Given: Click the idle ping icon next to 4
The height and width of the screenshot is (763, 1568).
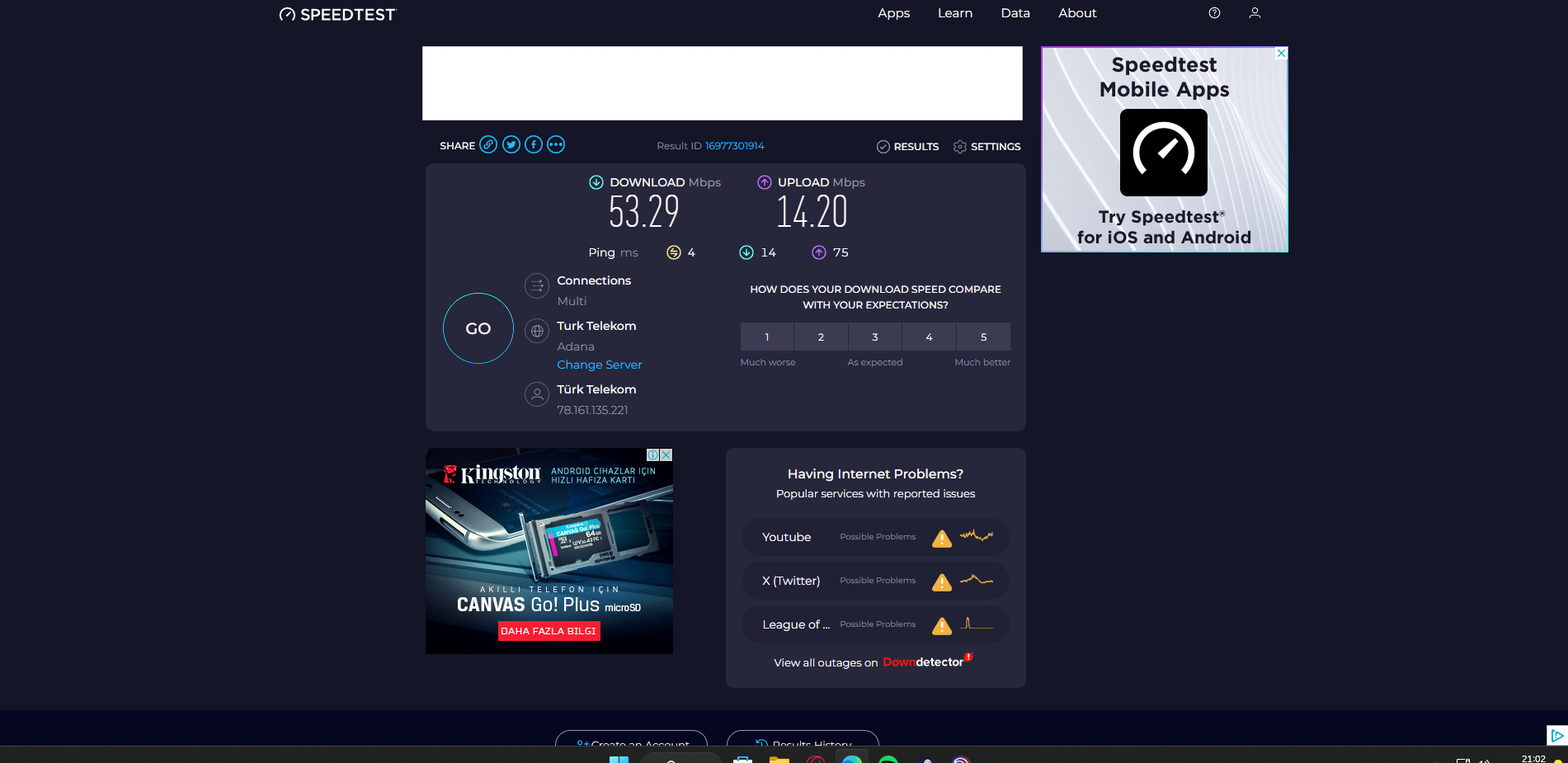Looking at the screenshot, I should click(674, 252).
